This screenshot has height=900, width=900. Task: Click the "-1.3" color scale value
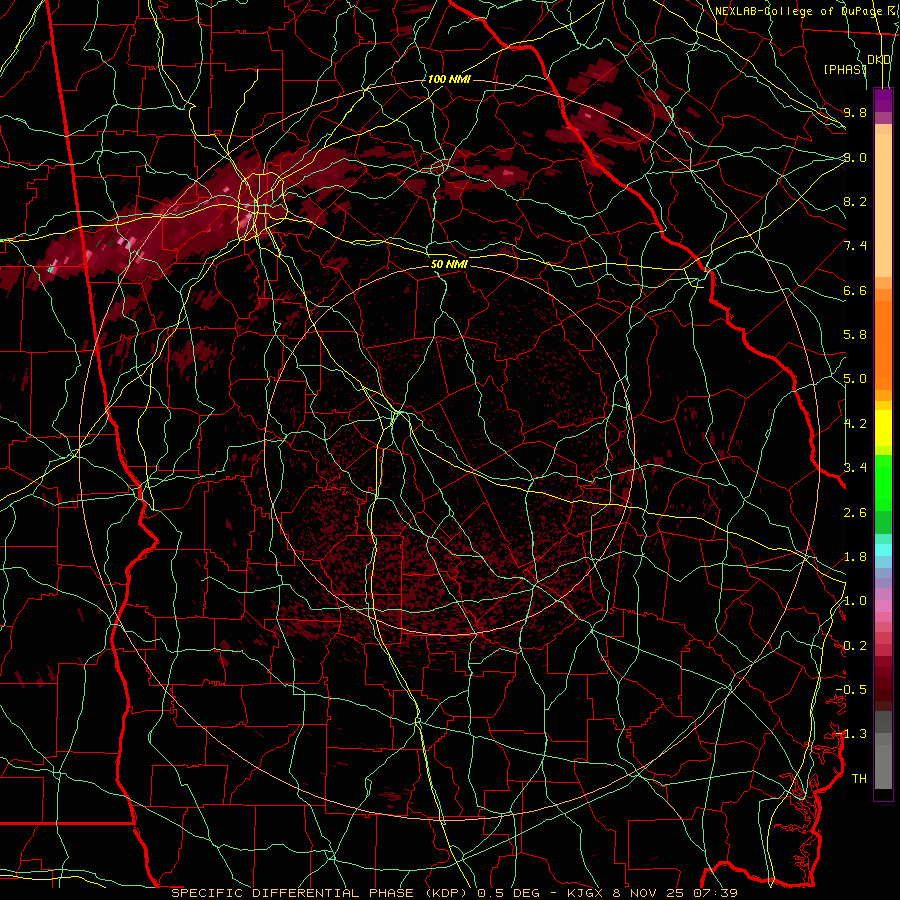pos(851,734)
